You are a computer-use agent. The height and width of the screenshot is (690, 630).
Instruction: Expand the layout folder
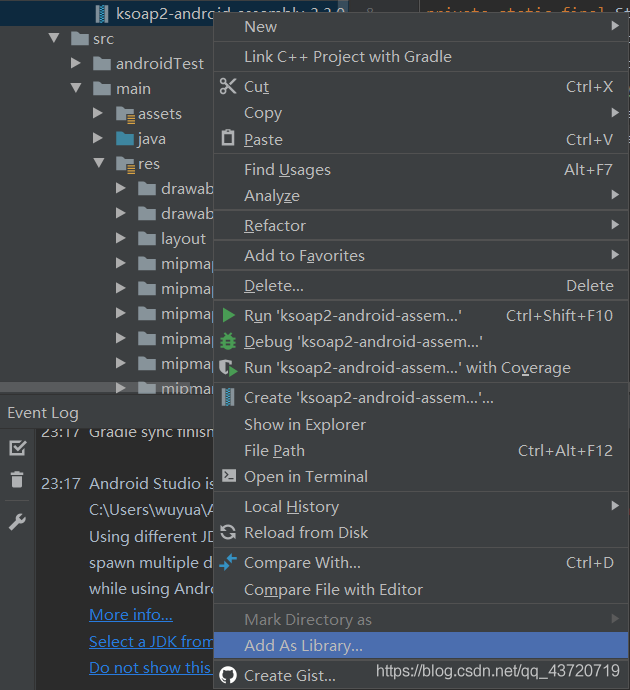click(x=121, y=239)
